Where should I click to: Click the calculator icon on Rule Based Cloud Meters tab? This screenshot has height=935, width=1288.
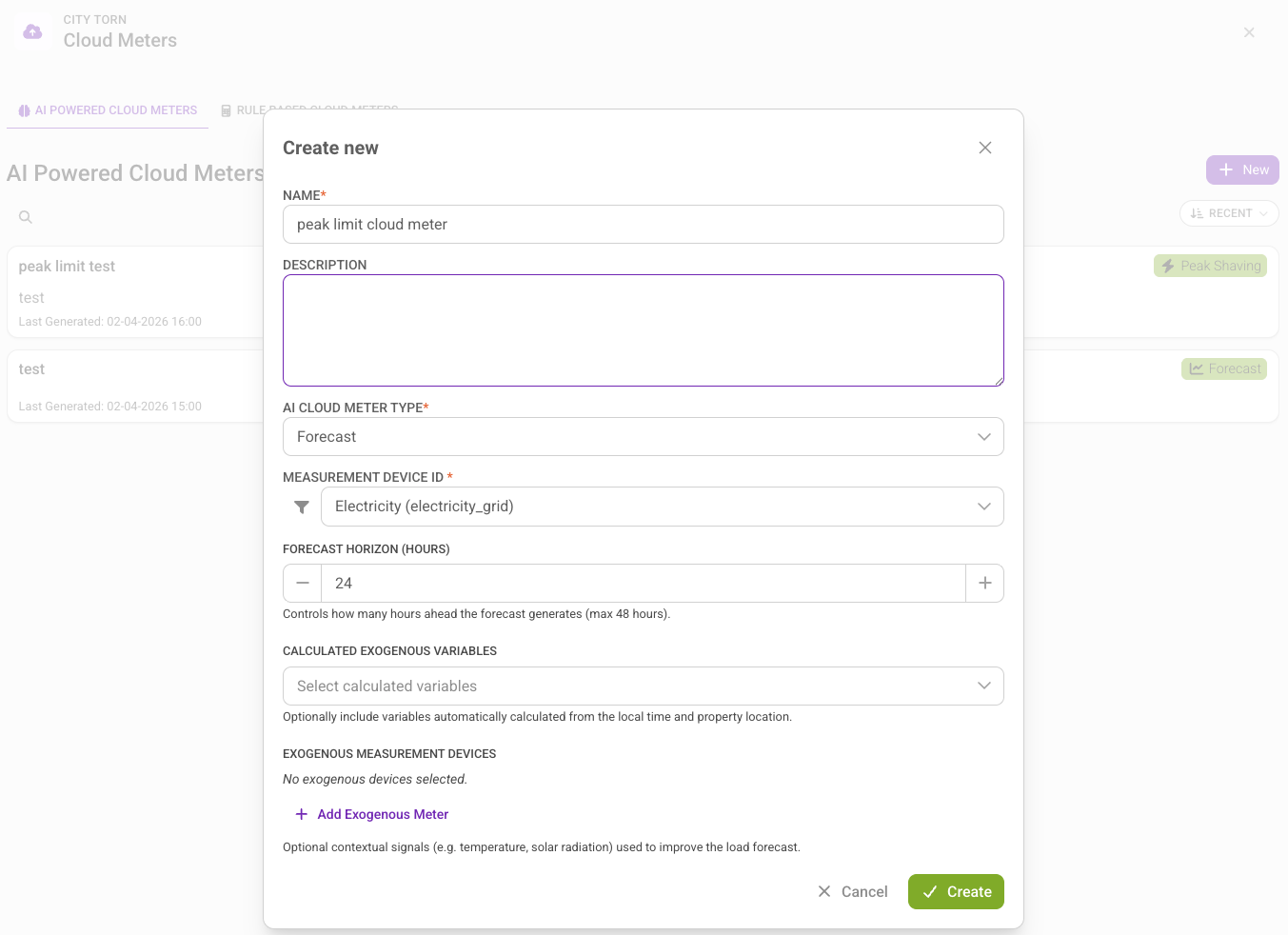tap(226, 109)
